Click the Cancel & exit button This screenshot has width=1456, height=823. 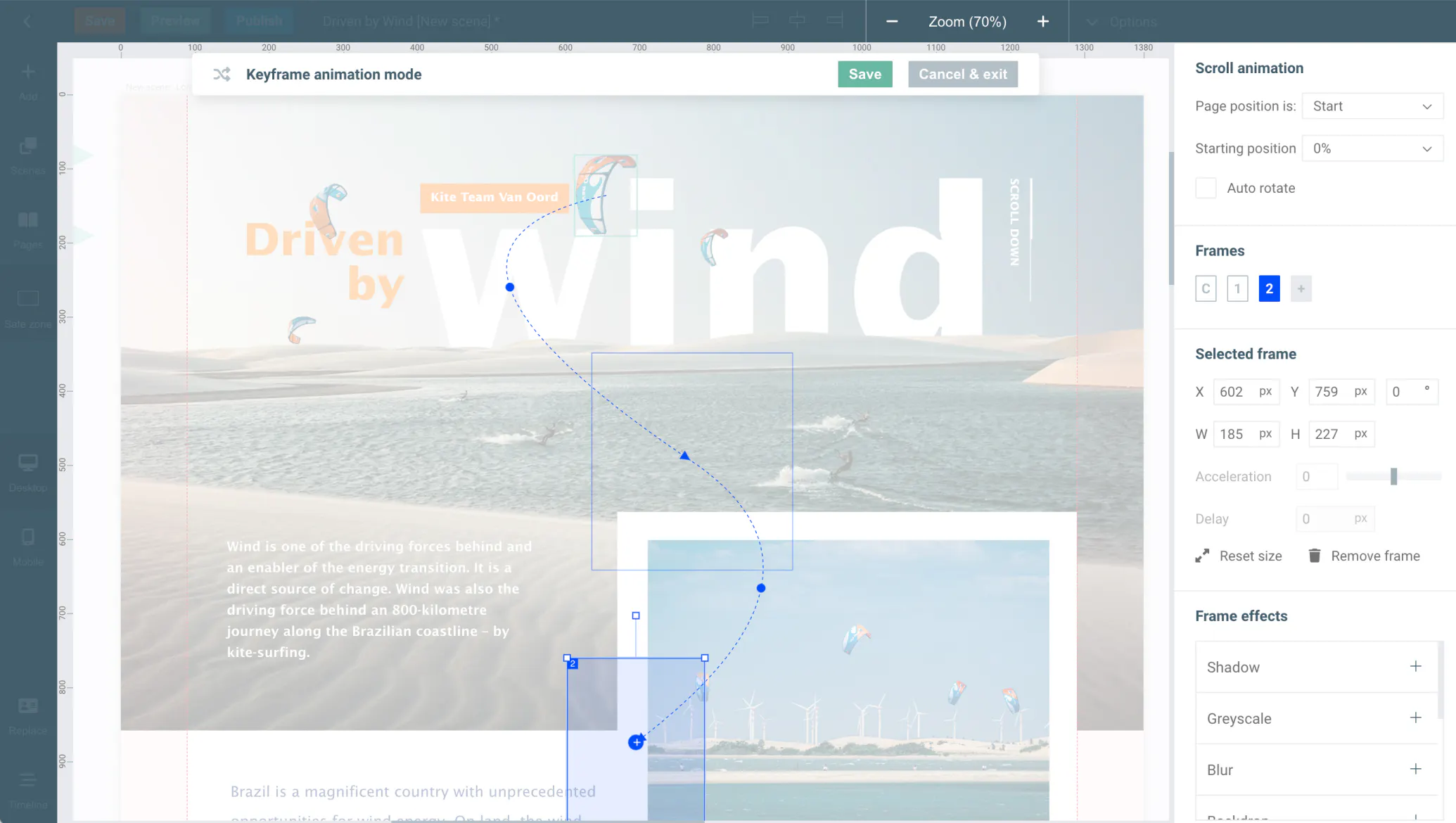(963, 74)
